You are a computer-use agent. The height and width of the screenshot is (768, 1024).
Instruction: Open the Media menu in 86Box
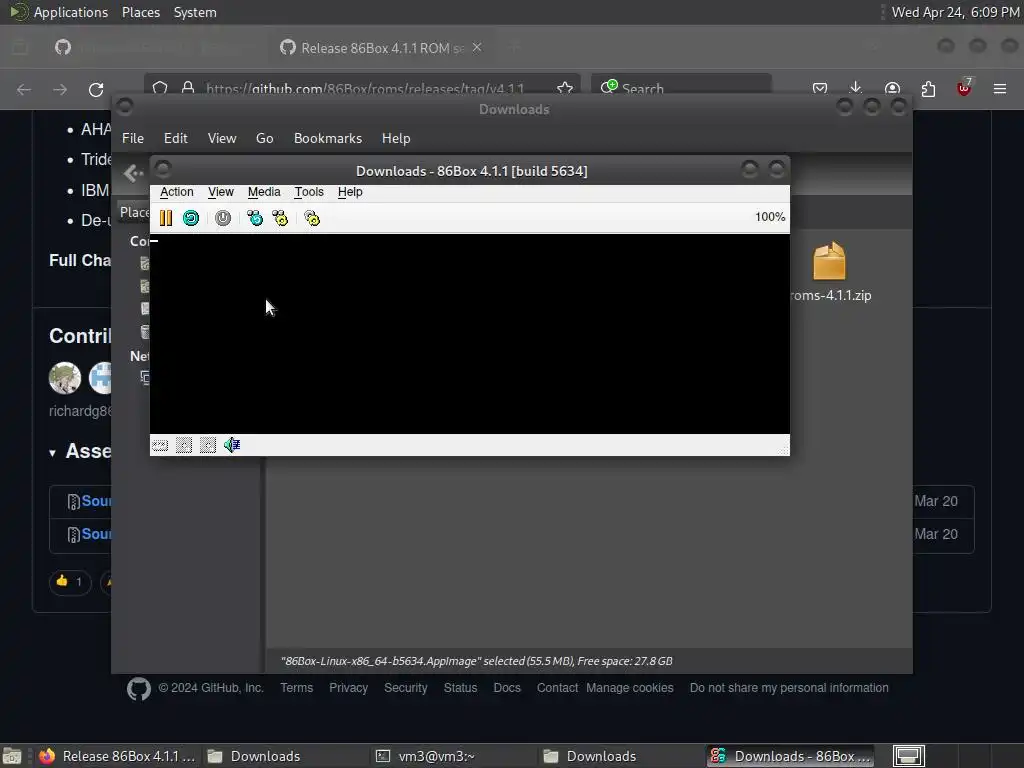pyautogui.click(x=264, y=192)
